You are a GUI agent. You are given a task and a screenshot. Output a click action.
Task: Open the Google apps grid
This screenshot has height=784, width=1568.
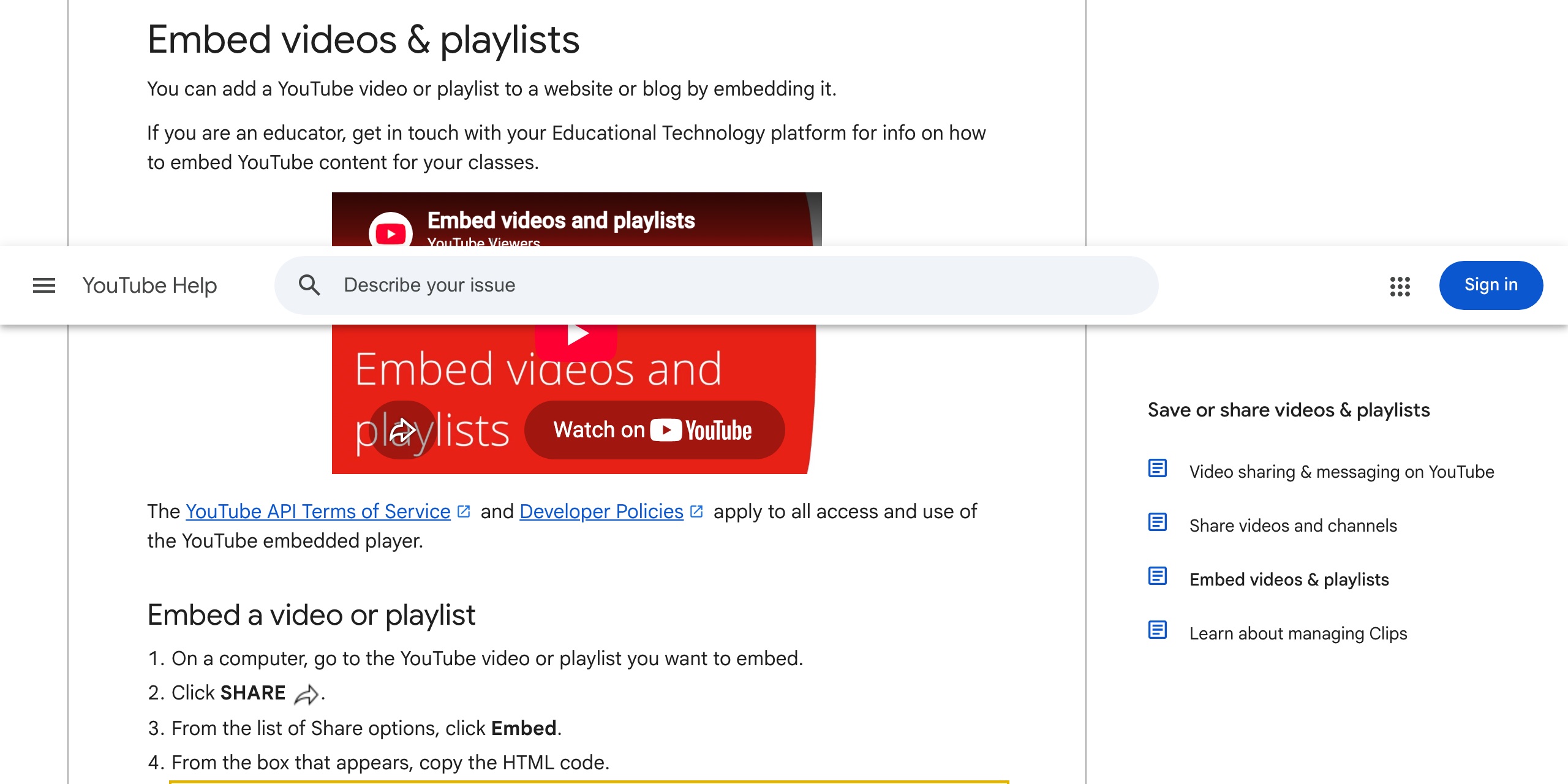click(x=1400, y=286)
